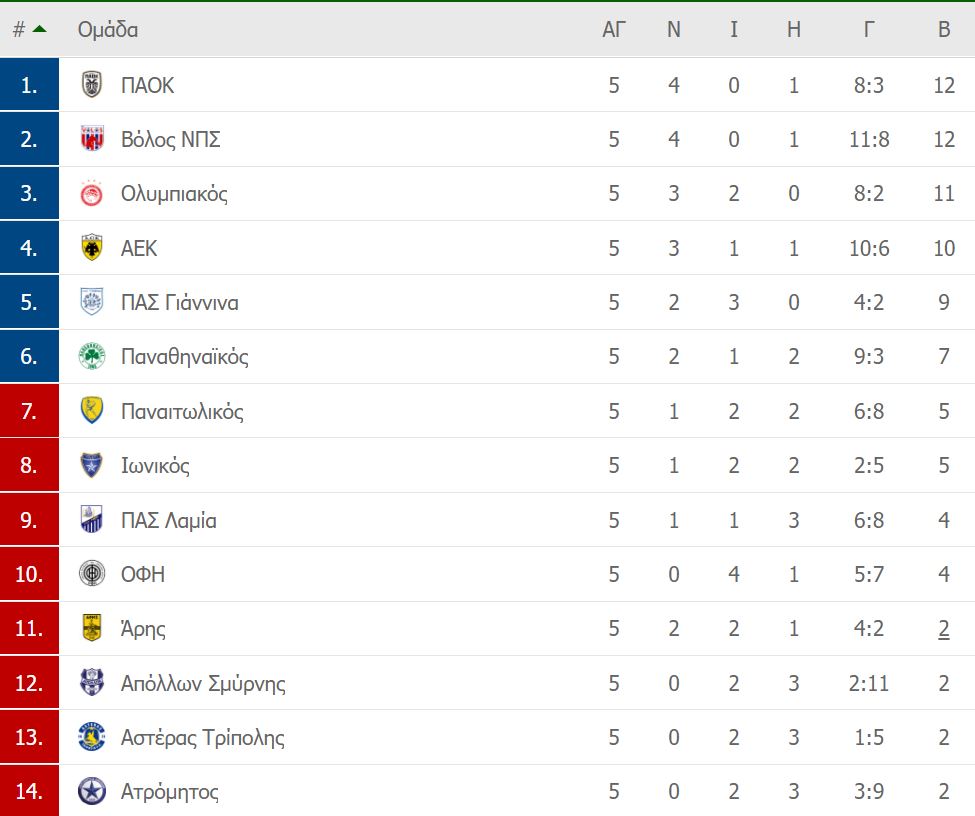The height and width of the screenshot is (816, 975).
Task: Open the Άρης yellow crest icon
Action: [x=92, y=628]
